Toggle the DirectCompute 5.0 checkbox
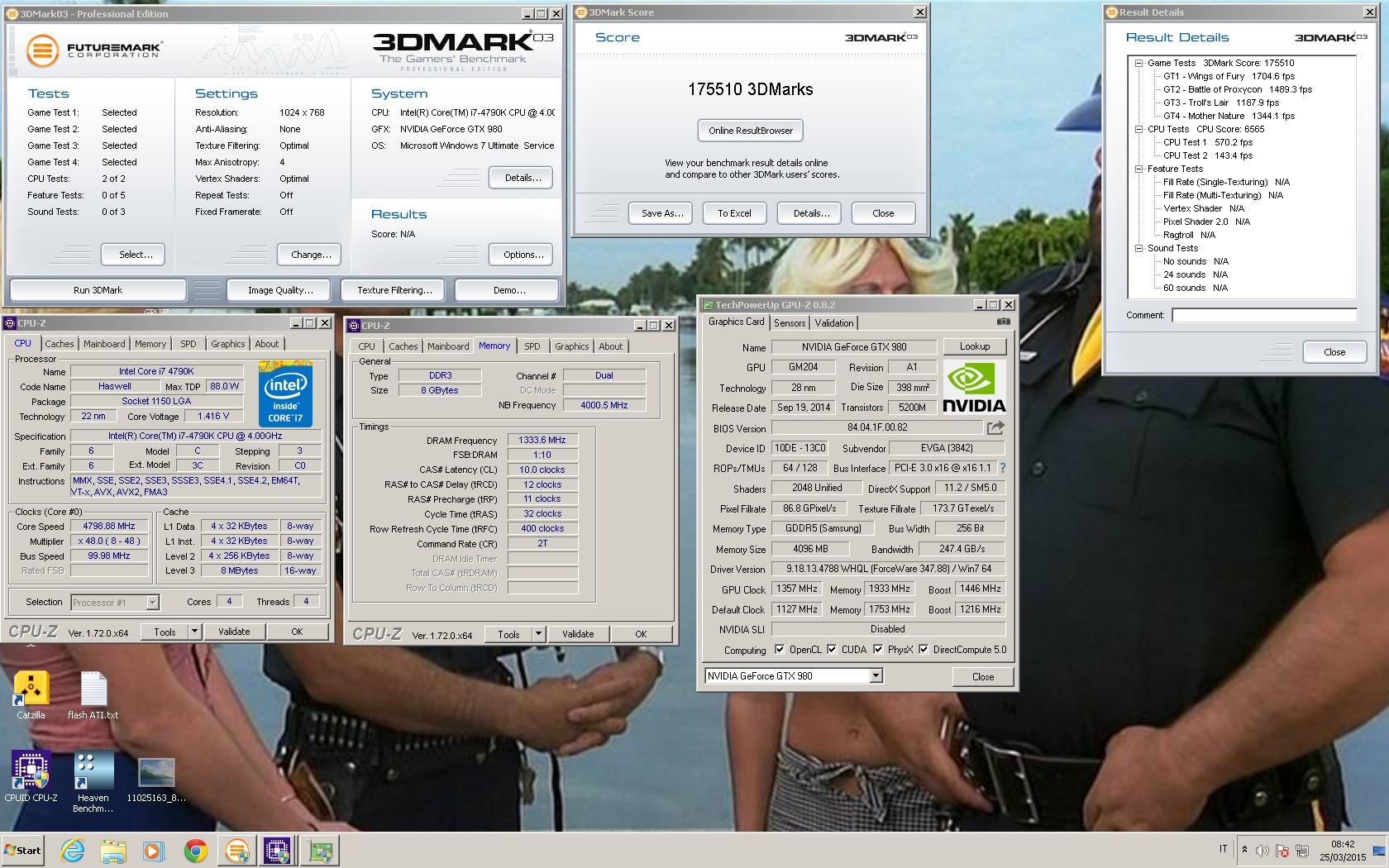 924,650
